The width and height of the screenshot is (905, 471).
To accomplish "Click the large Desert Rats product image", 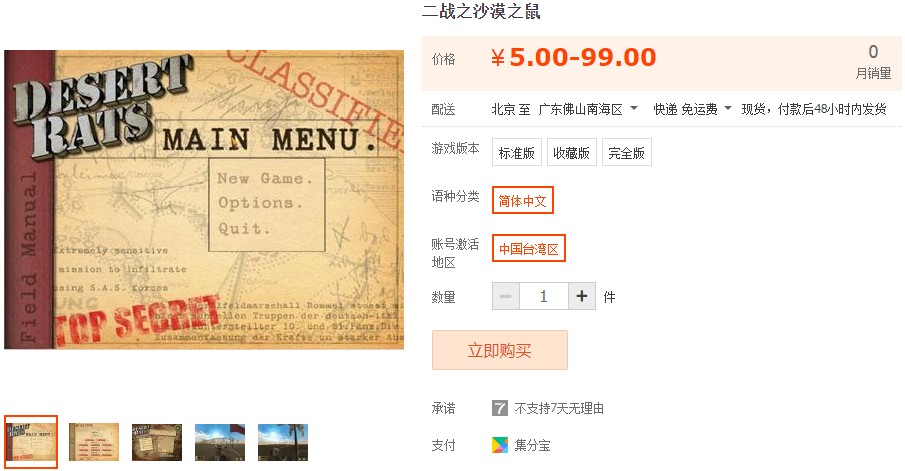I will (204, 200).
